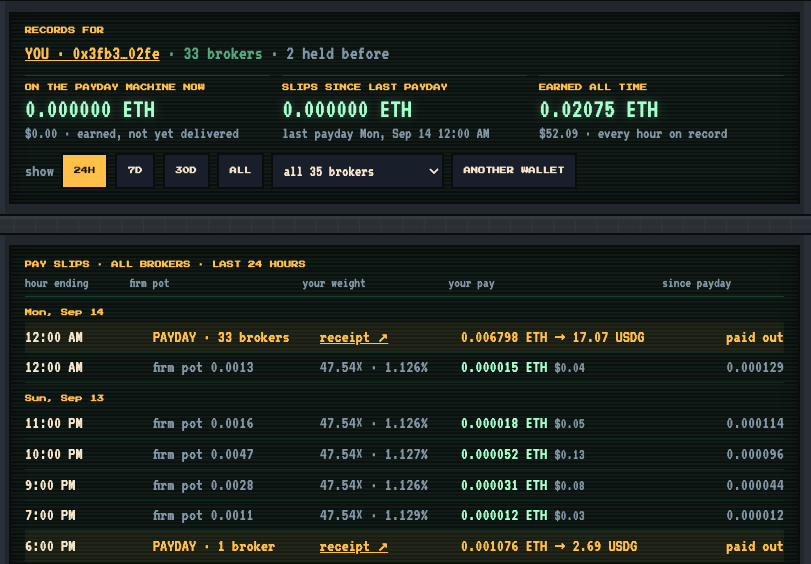Click the firm pot column header
811x564 pixels.
pos(149,284)
